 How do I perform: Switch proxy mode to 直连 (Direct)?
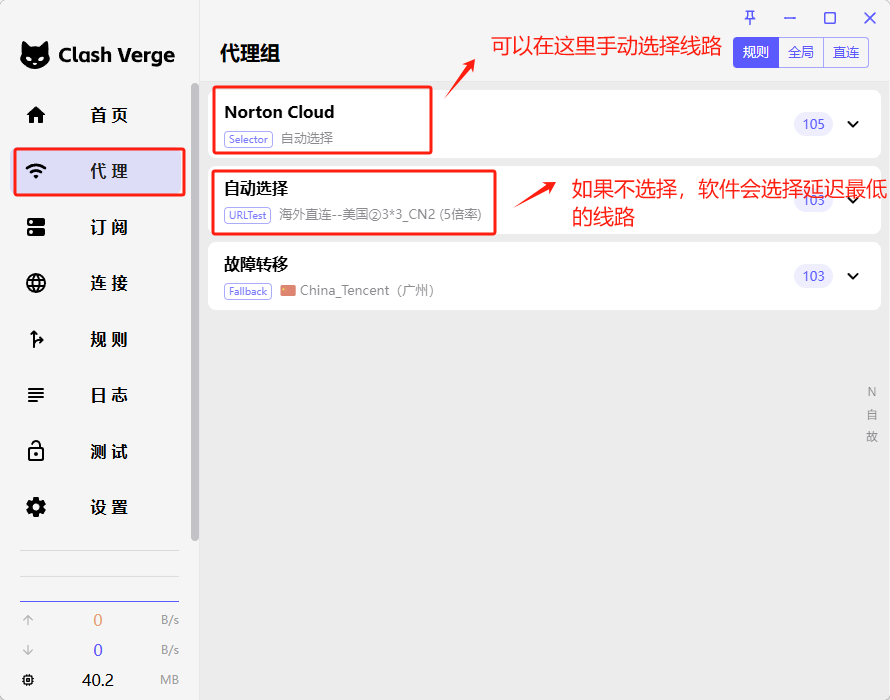(846, 53)
